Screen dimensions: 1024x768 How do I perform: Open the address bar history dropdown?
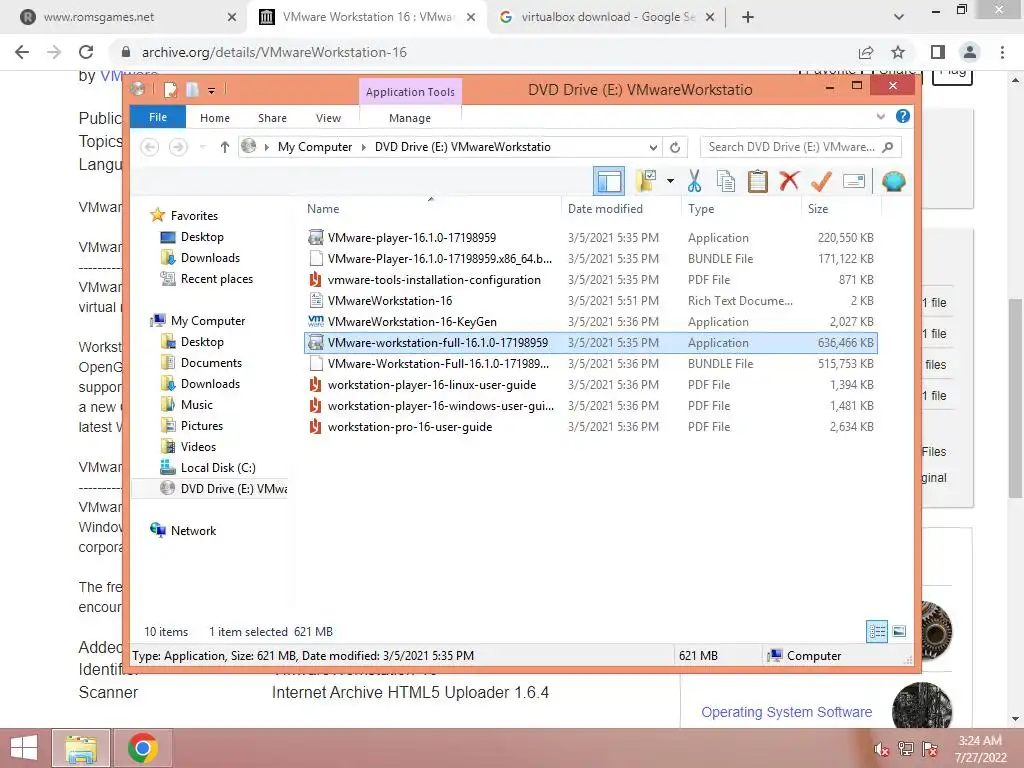point(653,147)
